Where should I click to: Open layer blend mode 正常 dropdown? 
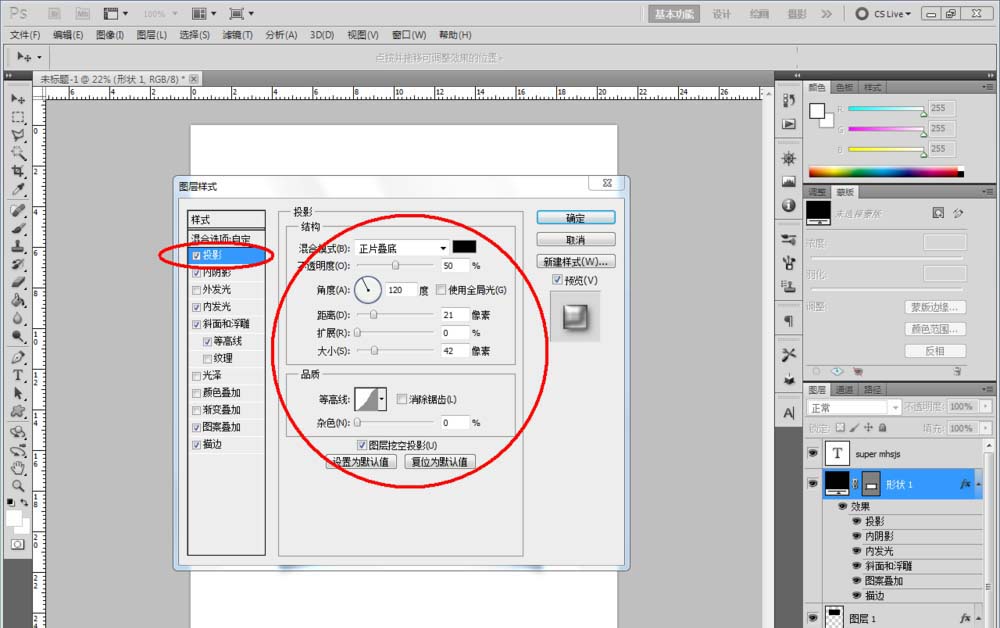point(853,407)
